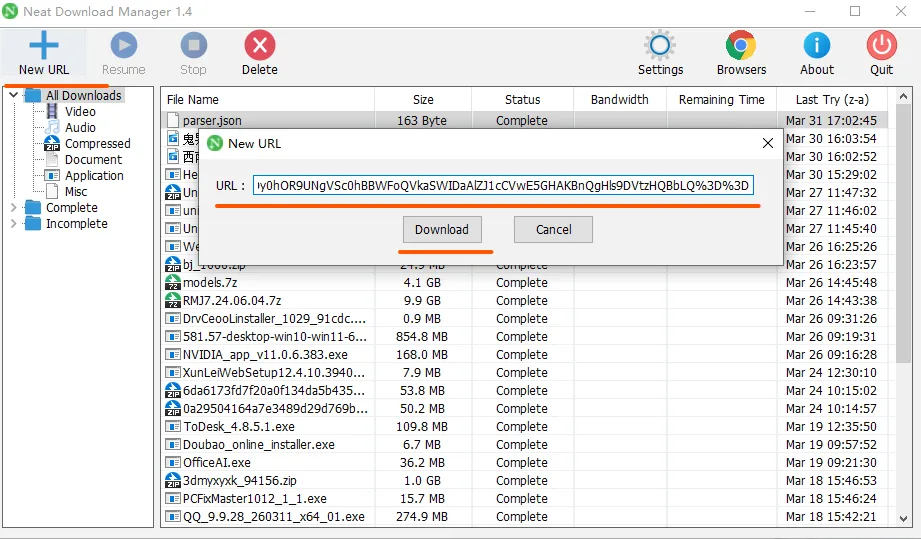This screenshot has height=539, width=921.
Task: Close the New URL dialog
Action: (767, 143)
